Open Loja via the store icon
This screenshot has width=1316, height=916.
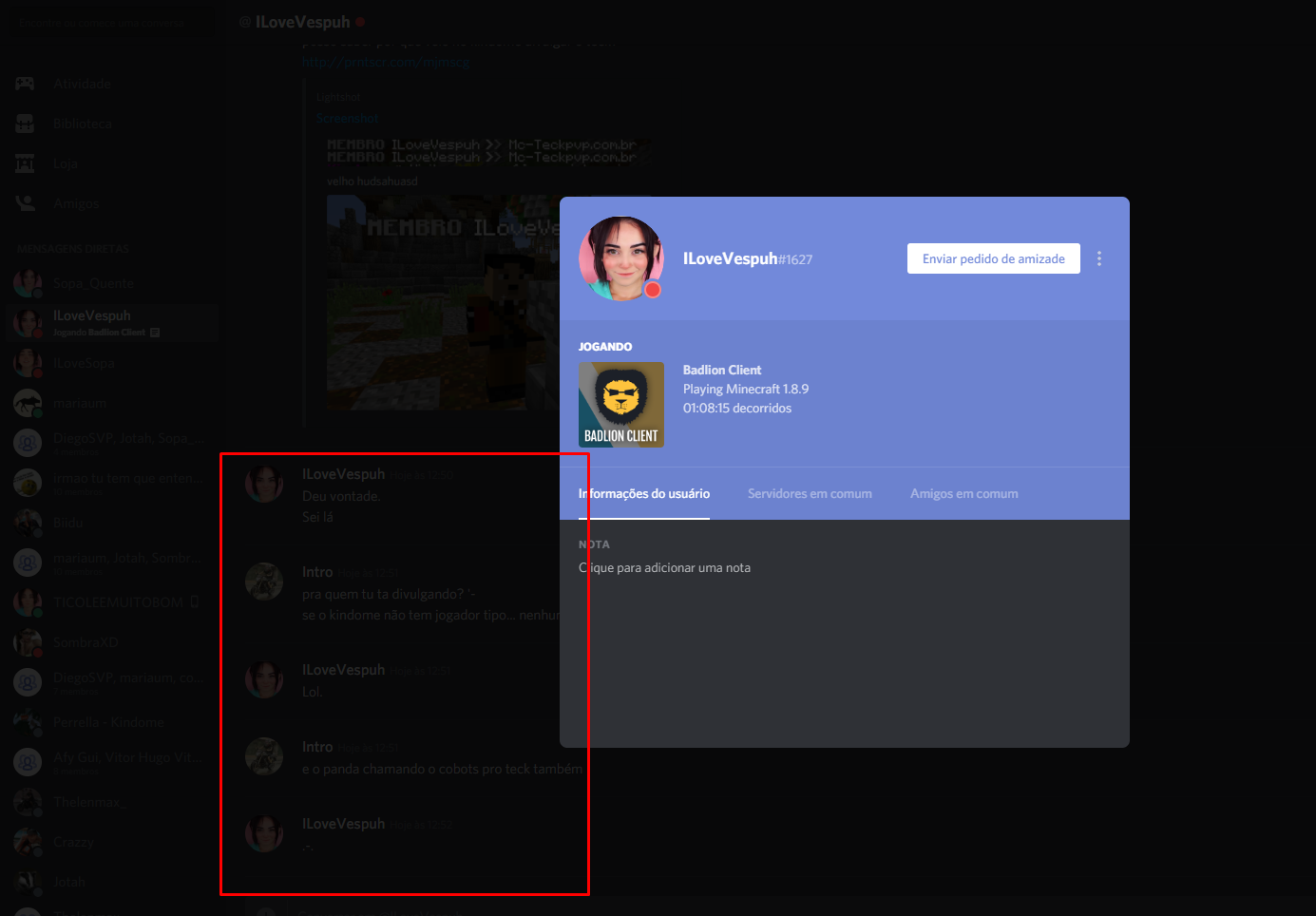25,163
